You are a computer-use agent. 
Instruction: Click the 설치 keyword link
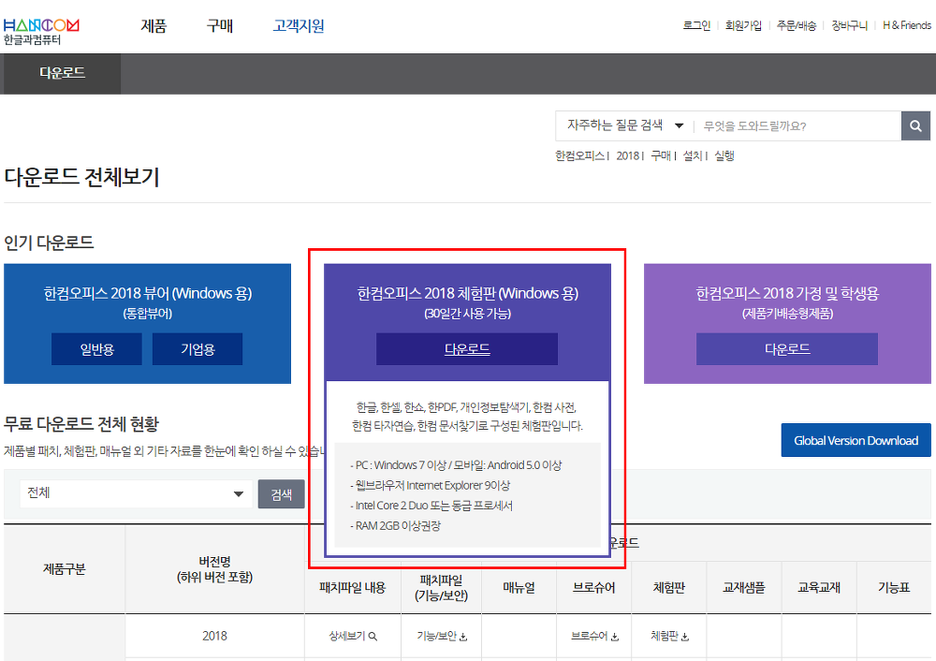pyautogui.click(x=692, y=156)
